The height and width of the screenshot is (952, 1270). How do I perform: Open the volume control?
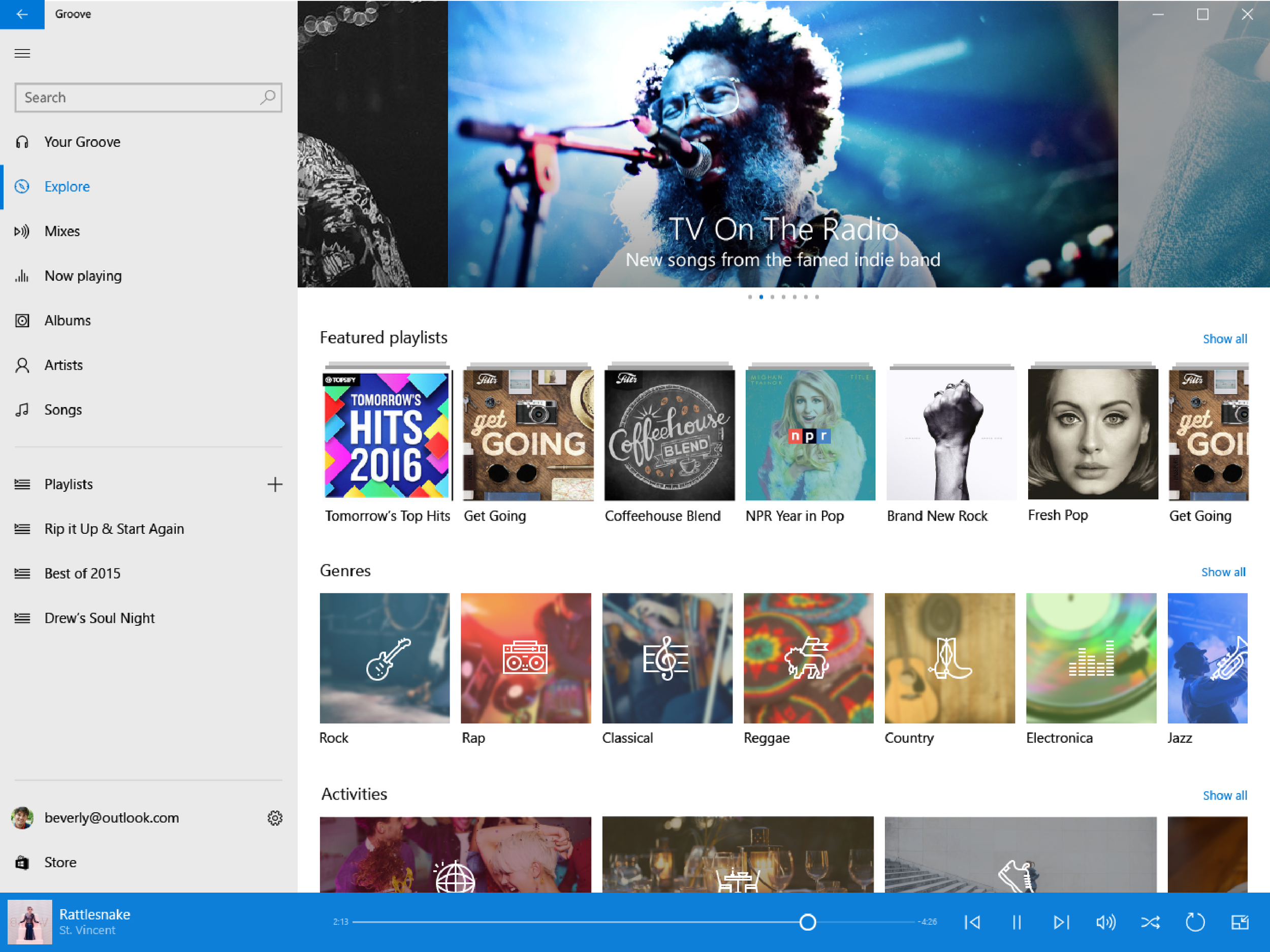coord(1106,922)
